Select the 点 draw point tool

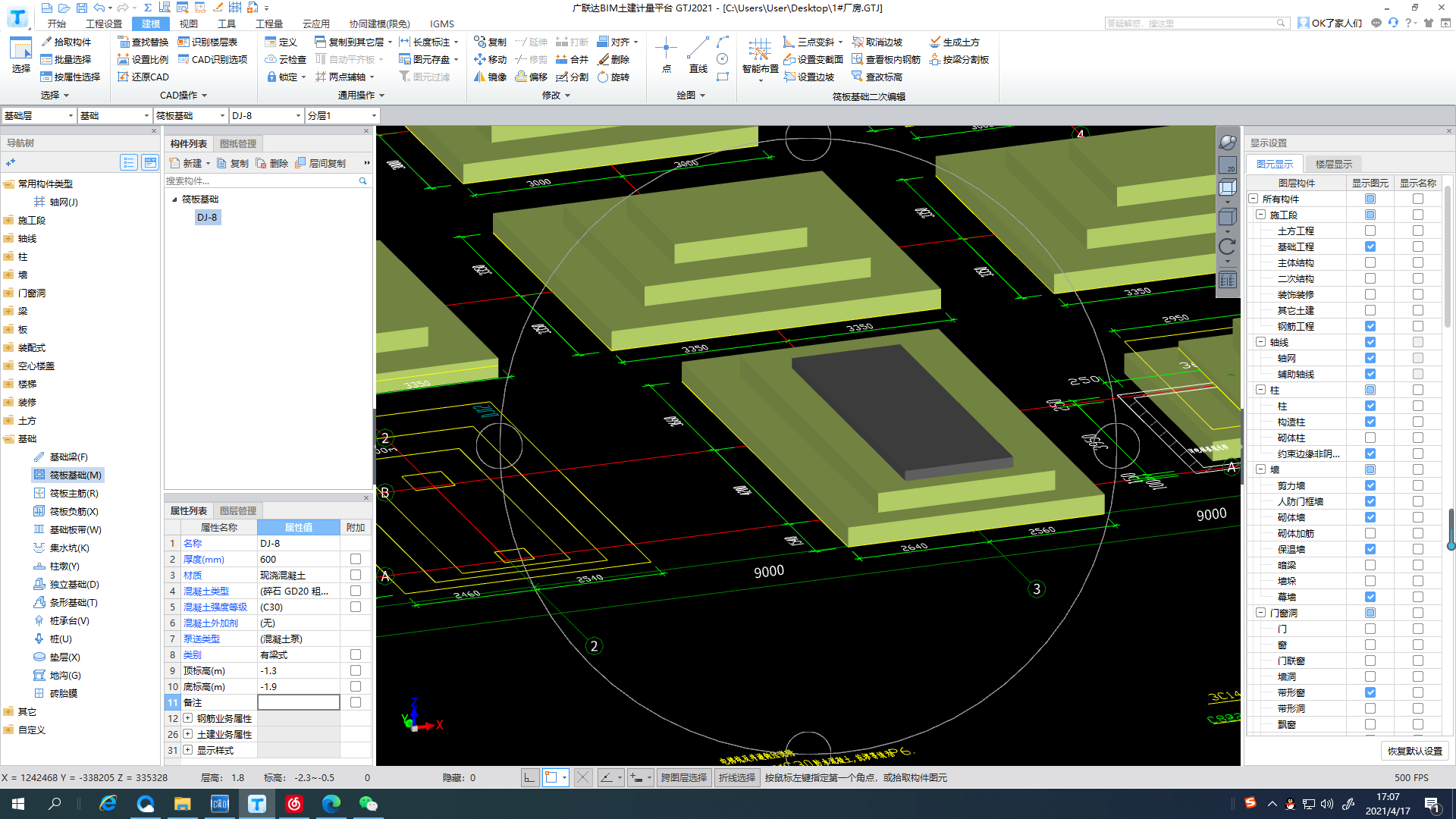666,55
